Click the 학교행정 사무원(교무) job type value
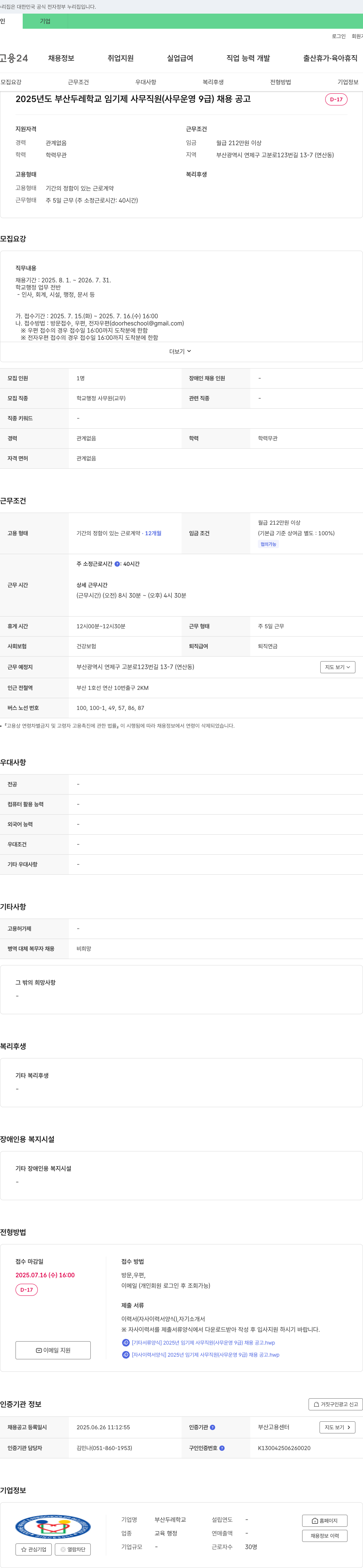363x1568 pixels. click(x=101, y=398)
